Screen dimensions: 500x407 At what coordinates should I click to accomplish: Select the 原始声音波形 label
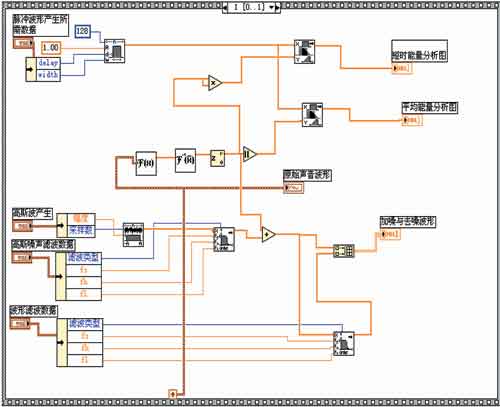tap(307, 175)
